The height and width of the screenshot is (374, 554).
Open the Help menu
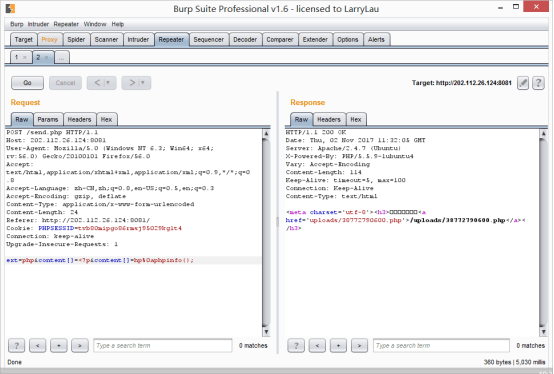[118, 24]
